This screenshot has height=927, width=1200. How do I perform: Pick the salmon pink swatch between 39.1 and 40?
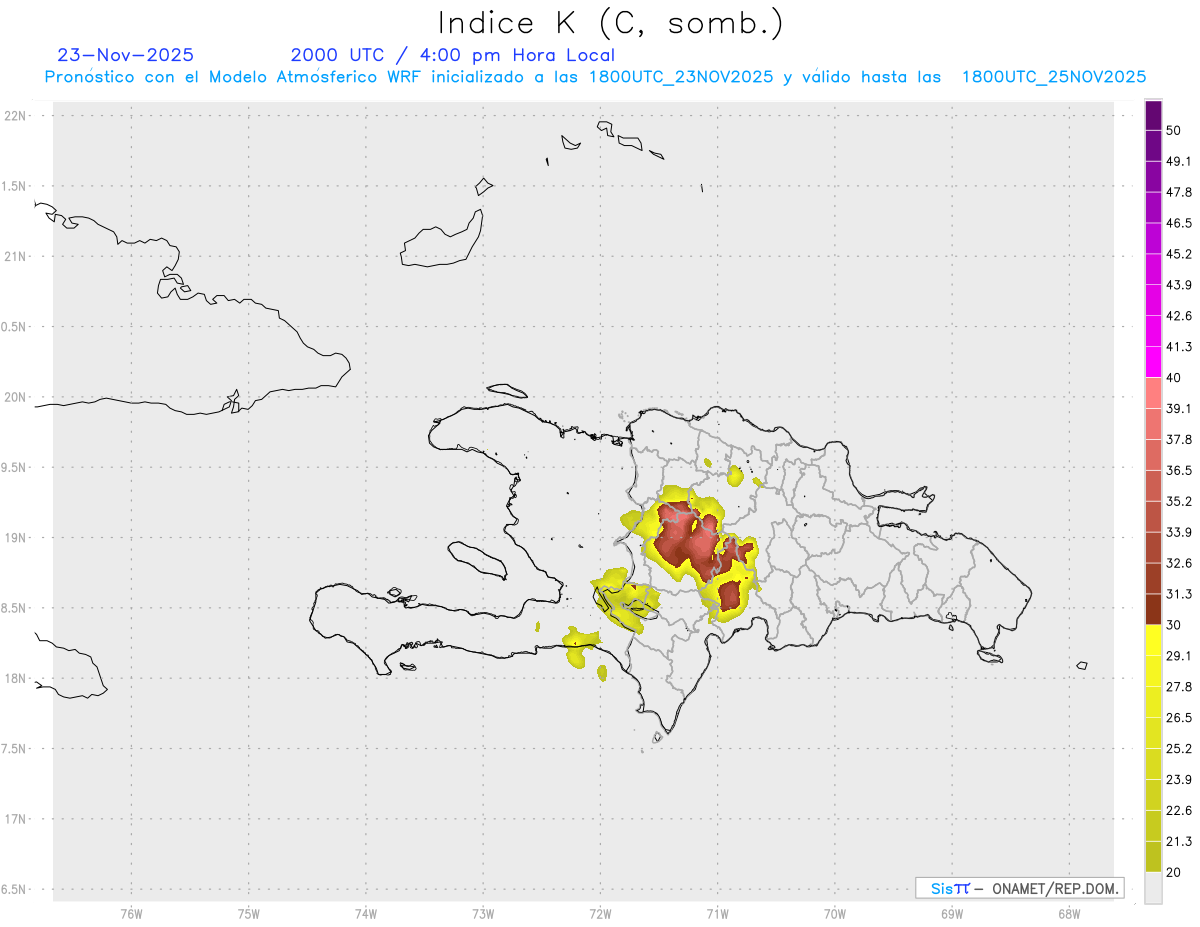pyautogui.click(x=1153, y=393)
